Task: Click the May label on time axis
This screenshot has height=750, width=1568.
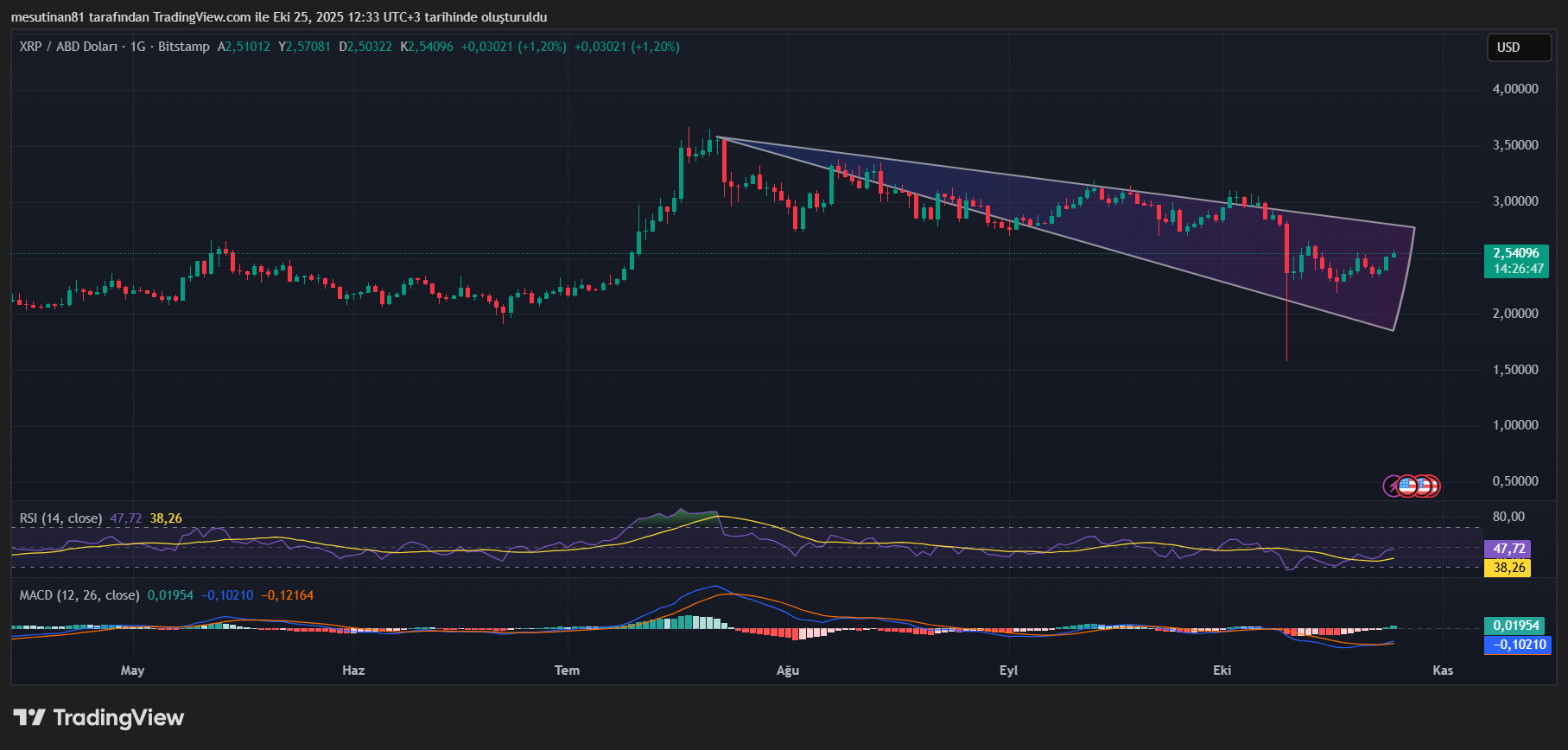Action: tap(132, 671)
